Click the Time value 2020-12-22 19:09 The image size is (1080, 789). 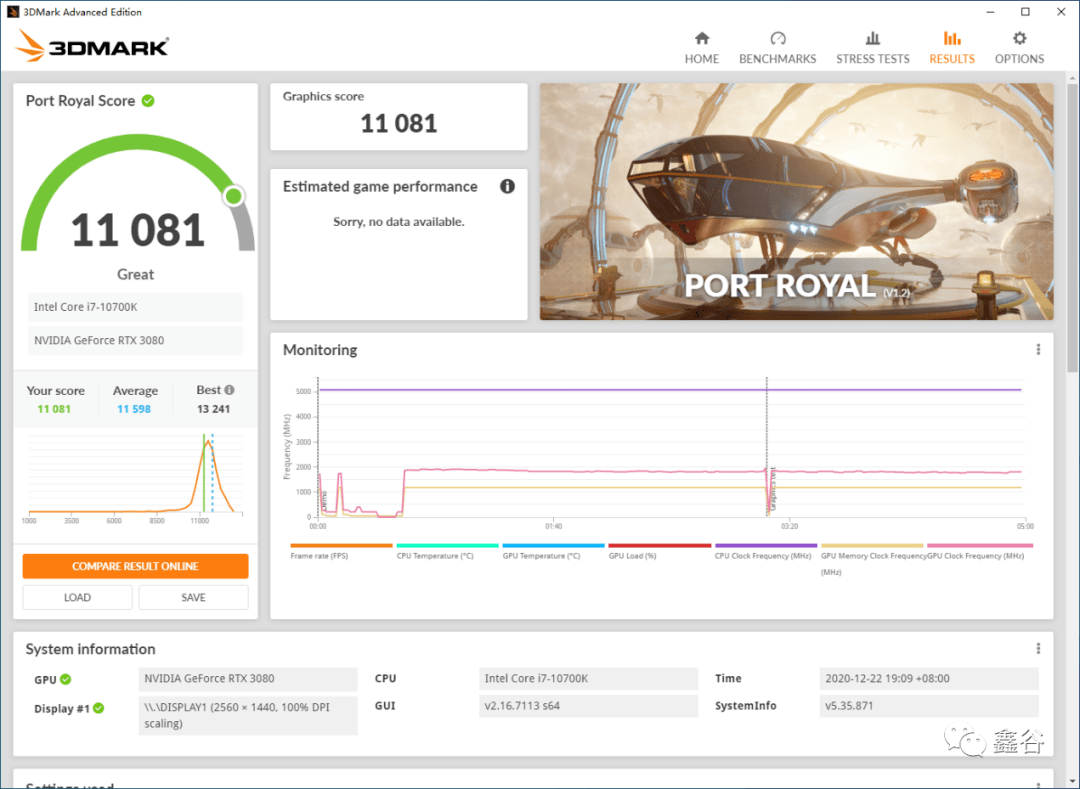click(928, 678)
